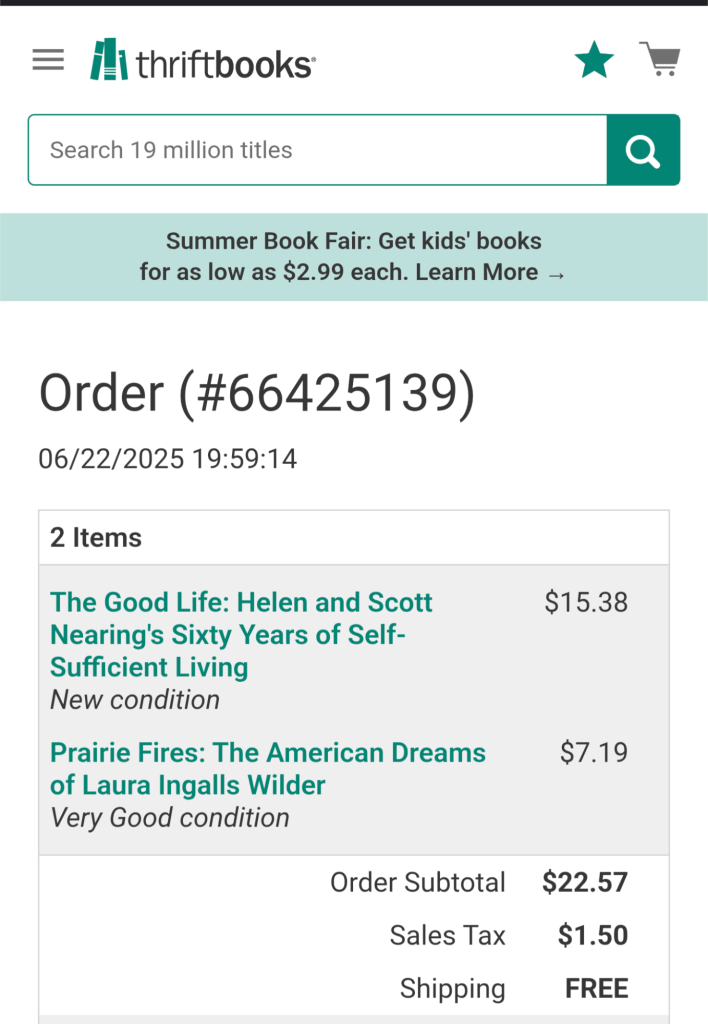Open the star rewards icon
The width and height of the screenshot is (708, 1024).
594,60
